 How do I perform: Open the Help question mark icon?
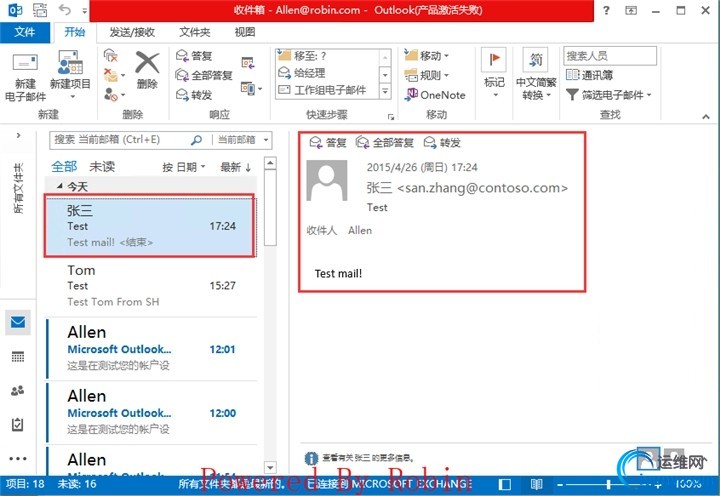[606, 10]
